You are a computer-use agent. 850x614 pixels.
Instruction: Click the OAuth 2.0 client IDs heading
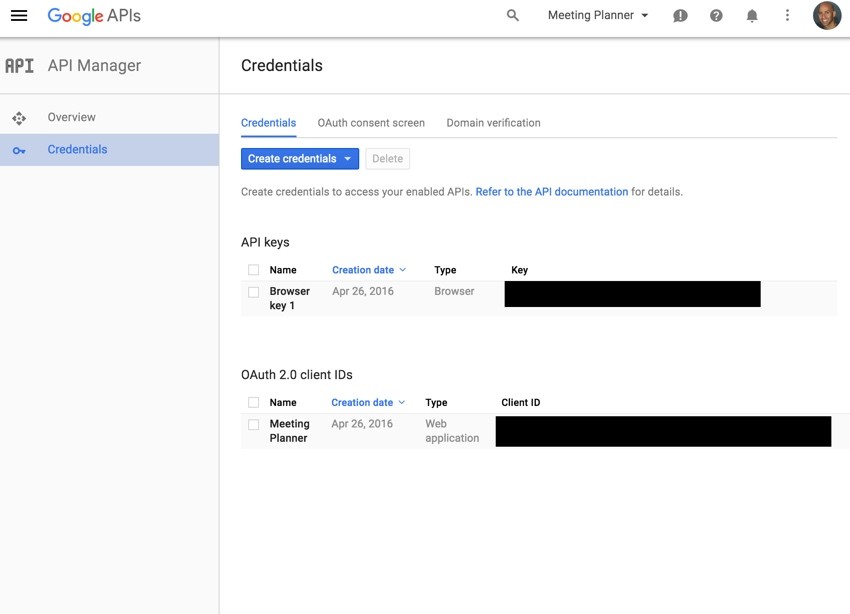tap(297, 375)
